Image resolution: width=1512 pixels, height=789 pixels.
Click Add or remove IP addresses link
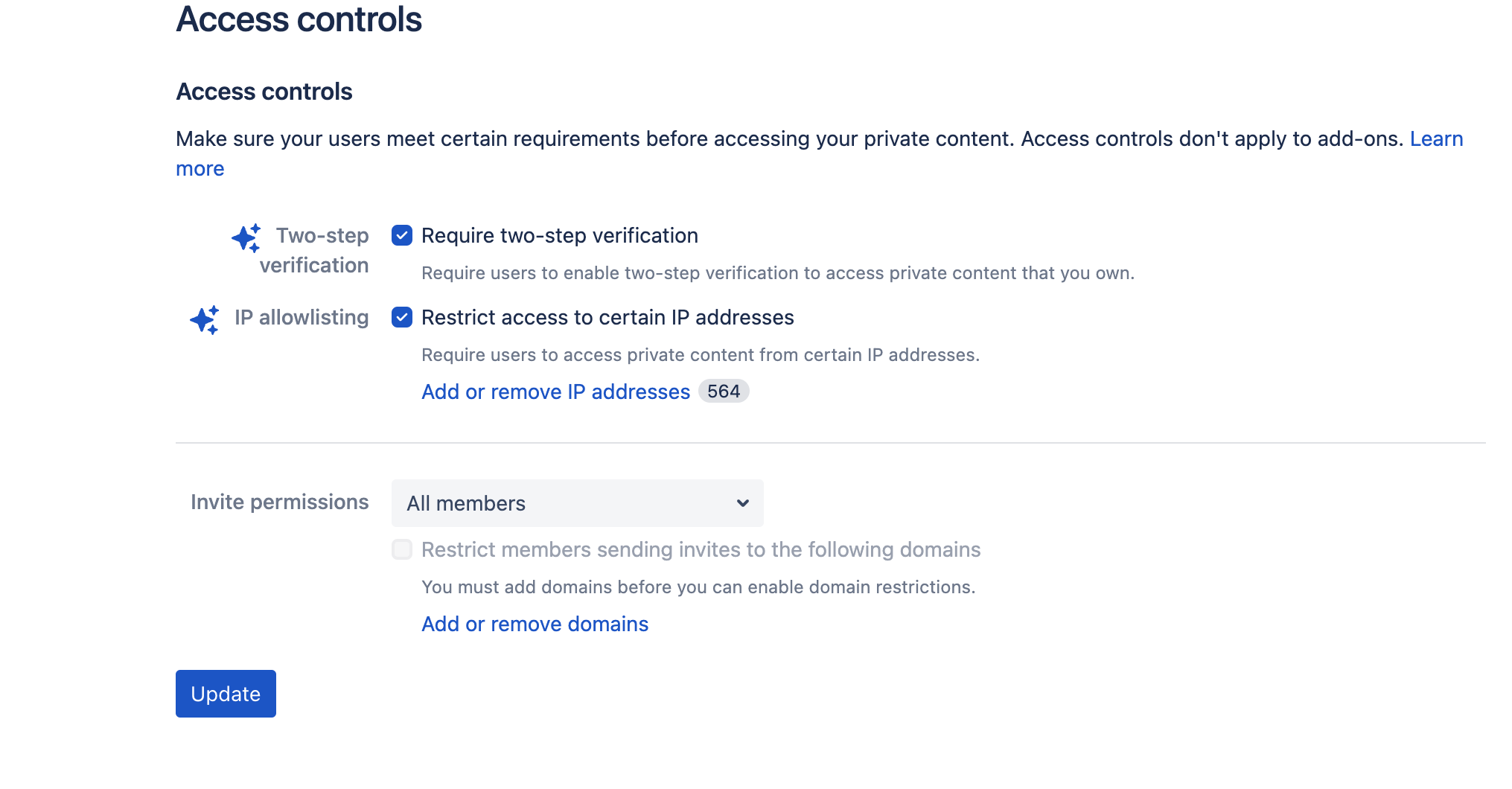555,392
